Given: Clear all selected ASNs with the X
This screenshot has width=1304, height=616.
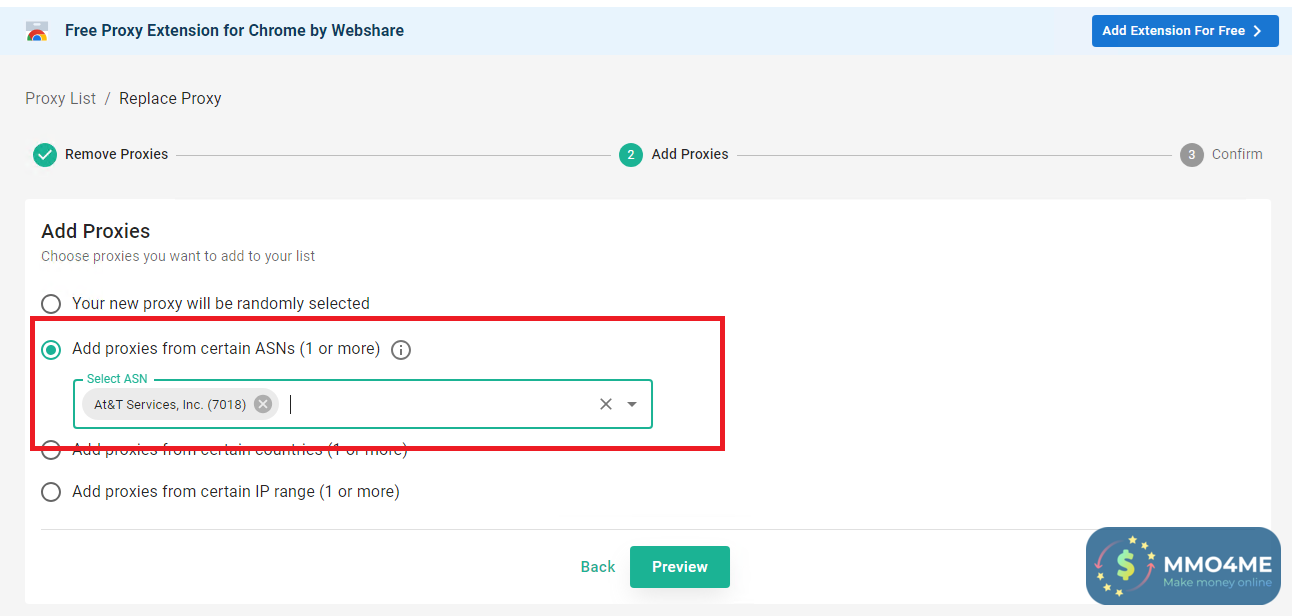Looking at the screenshot, I should (x=606, y=404).
